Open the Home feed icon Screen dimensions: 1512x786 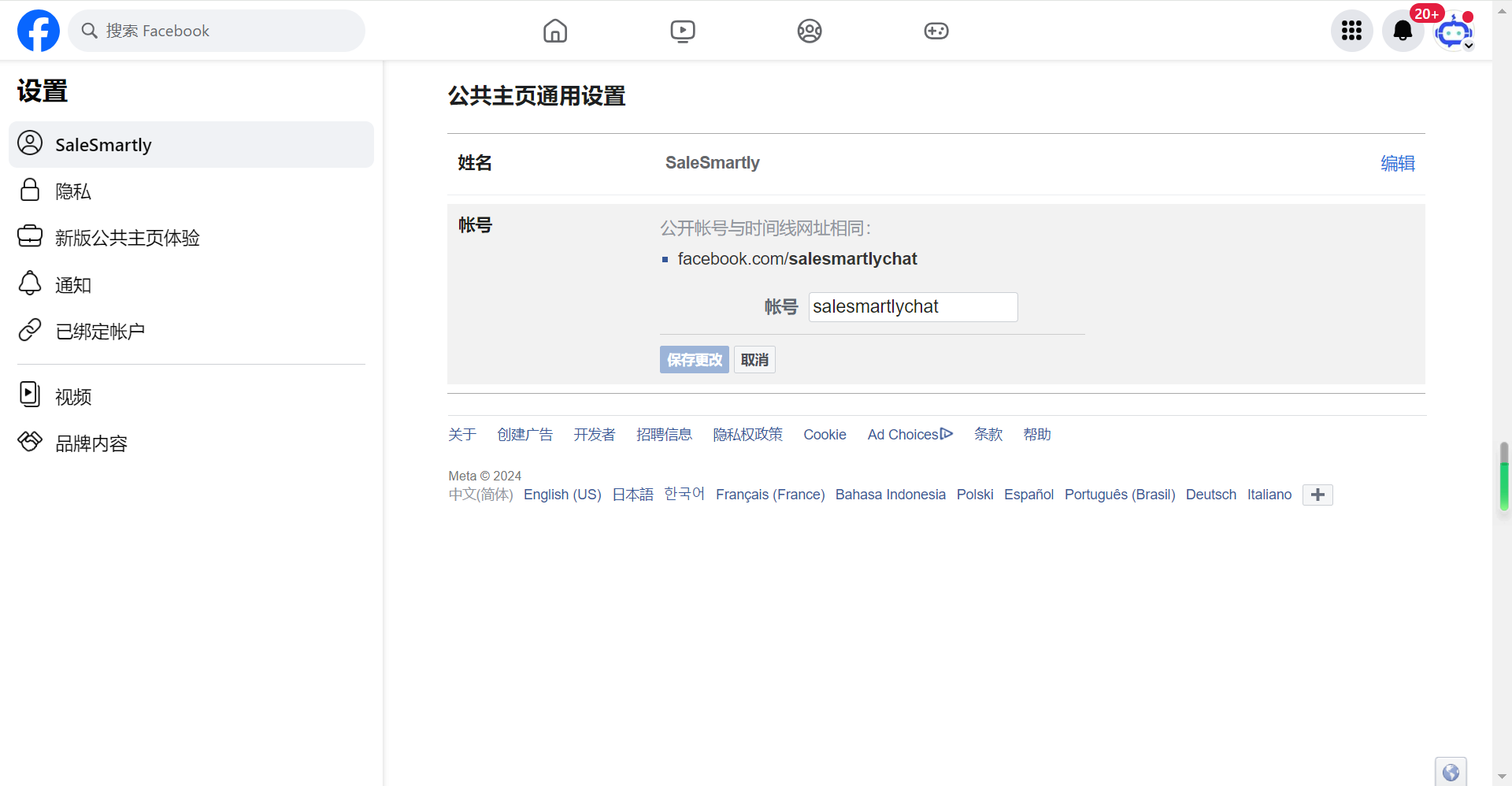[554, 31]
